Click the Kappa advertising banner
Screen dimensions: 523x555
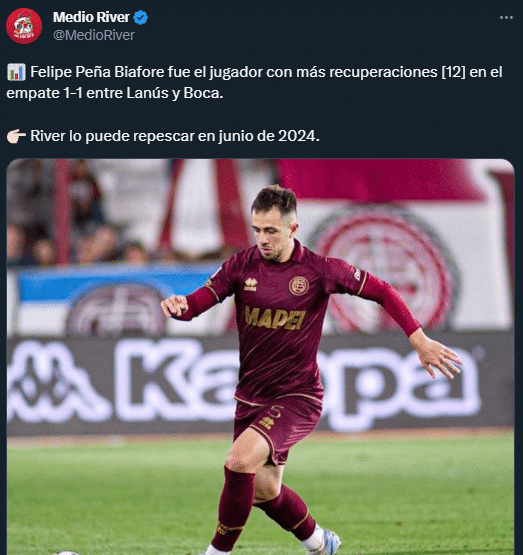[x=260, y=384]
